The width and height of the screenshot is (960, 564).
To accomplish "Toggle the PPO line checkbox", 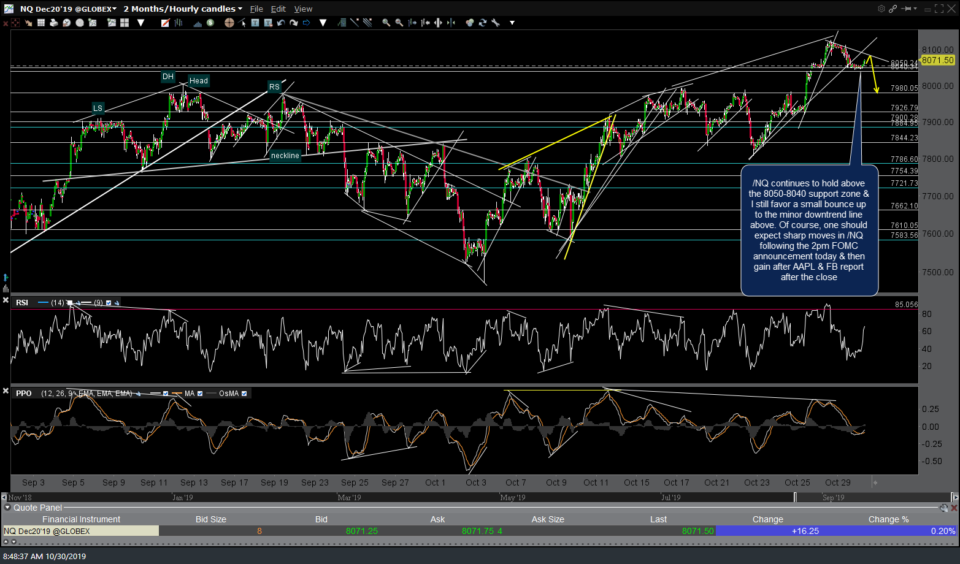I will click(x=165, y=393).
